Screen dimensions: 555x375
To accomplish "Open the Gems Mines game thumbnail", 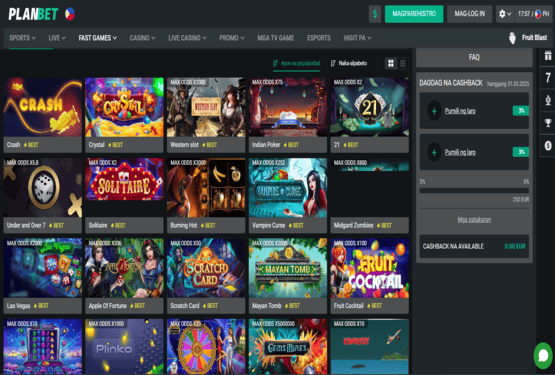I will pos(288,347).
